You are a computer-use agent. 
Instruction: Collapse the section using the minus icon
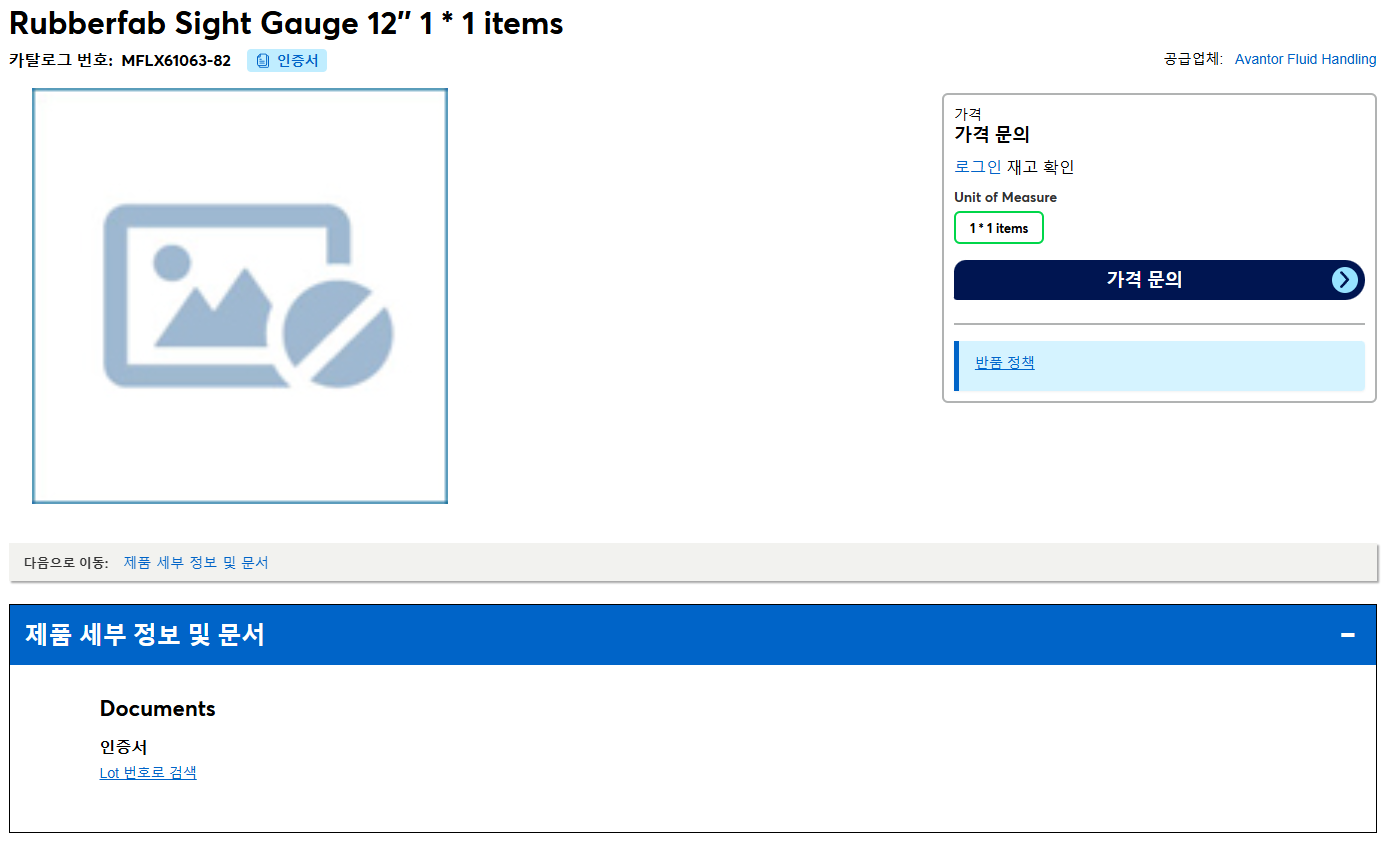(1348, 635)
